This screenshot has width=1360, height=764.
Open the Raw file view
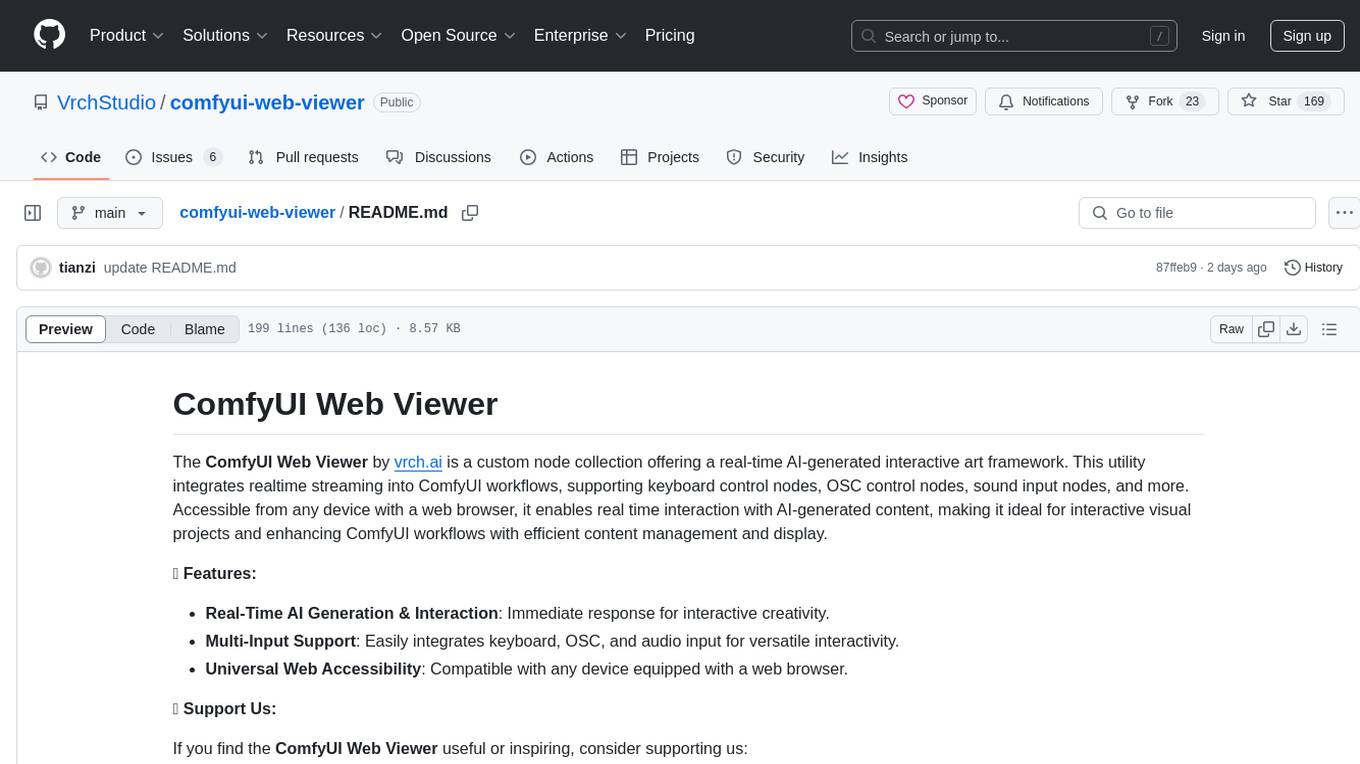[1231, 329]
